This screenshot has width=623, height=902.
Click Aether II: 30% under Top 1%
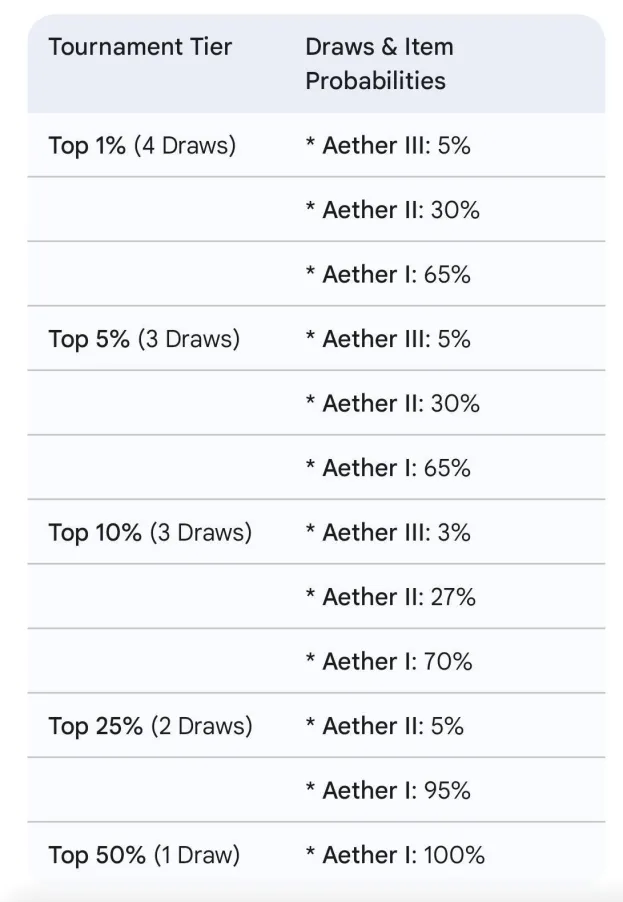click(x=392, y=210)
